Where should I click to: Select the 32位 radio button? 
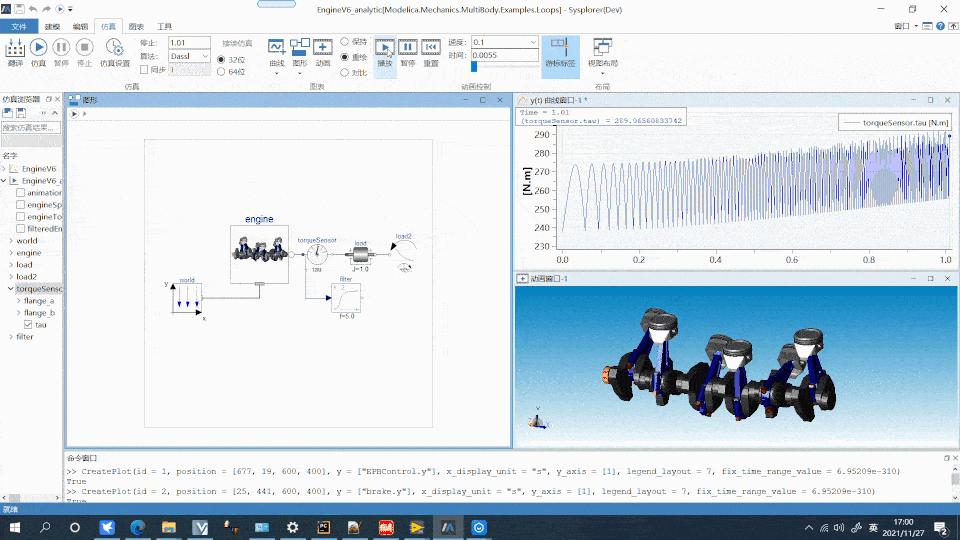[x=221, y=59]
